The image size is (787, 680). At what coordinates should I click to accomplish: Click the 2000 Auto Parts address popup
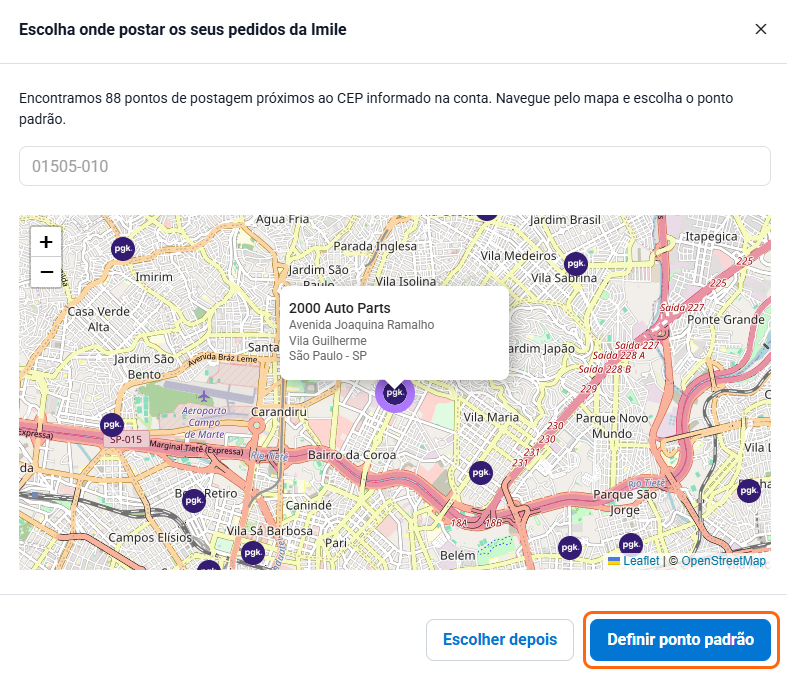click(394, 332)
